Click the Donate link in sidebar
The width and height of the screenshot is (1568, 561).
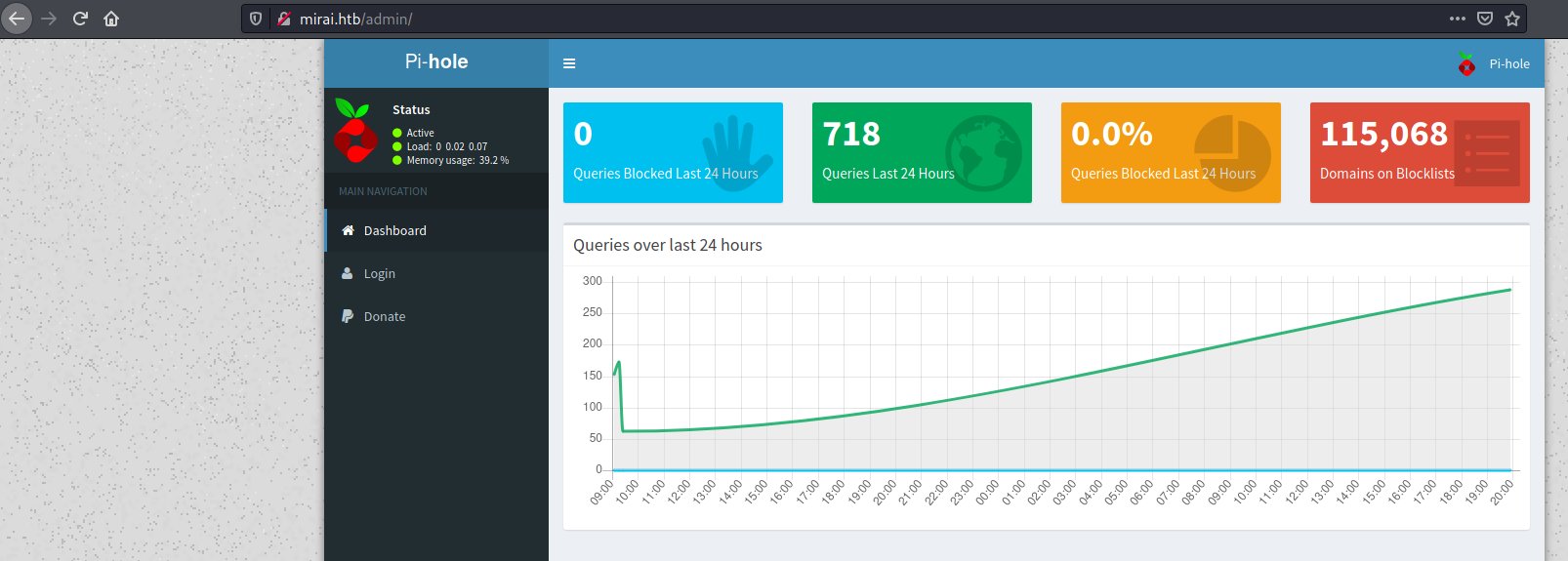coord(384,316)
